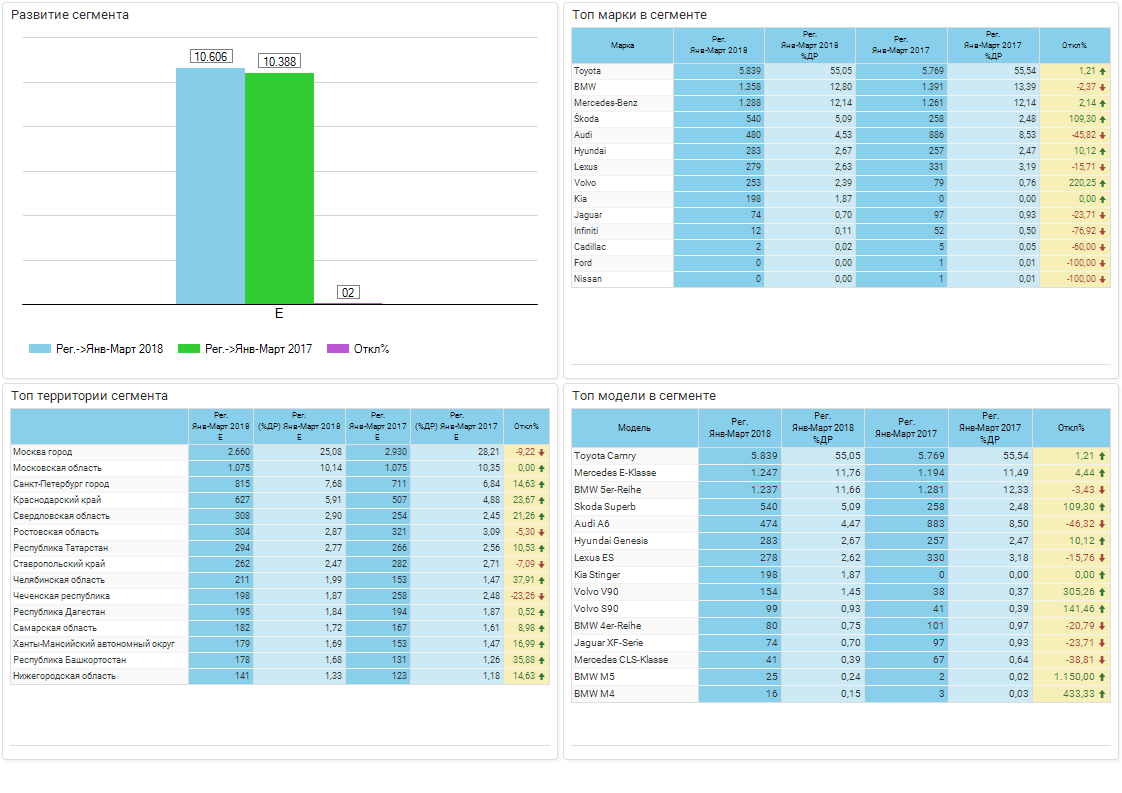Image resolution: width=1122 pixels, height=793 pixels.
Task: Click the Откл% header in the territories table
Action: click(x=526, y=426)
